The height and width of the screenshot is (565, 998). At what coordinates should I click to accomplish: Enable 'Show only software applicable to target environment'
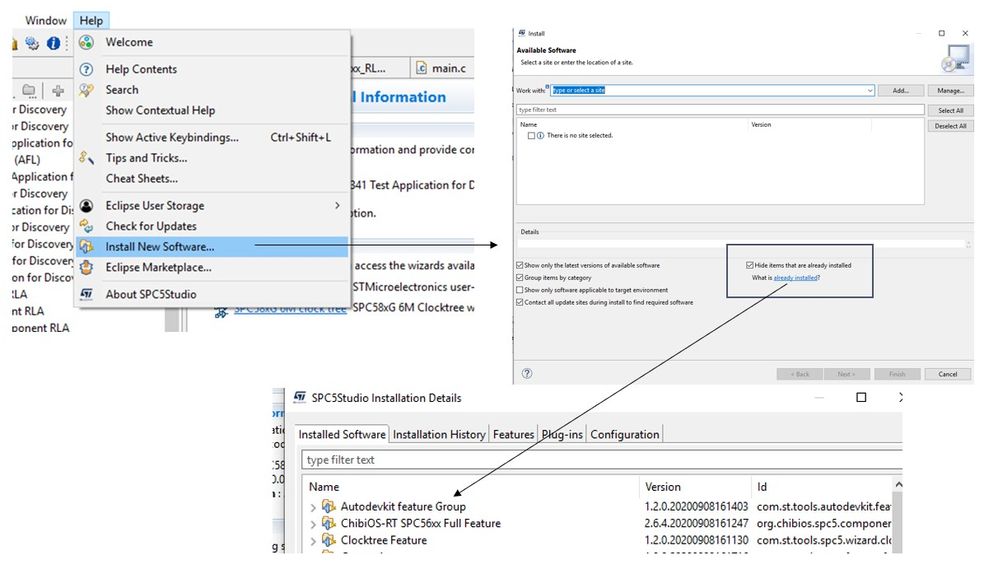(x=519, y=290)
